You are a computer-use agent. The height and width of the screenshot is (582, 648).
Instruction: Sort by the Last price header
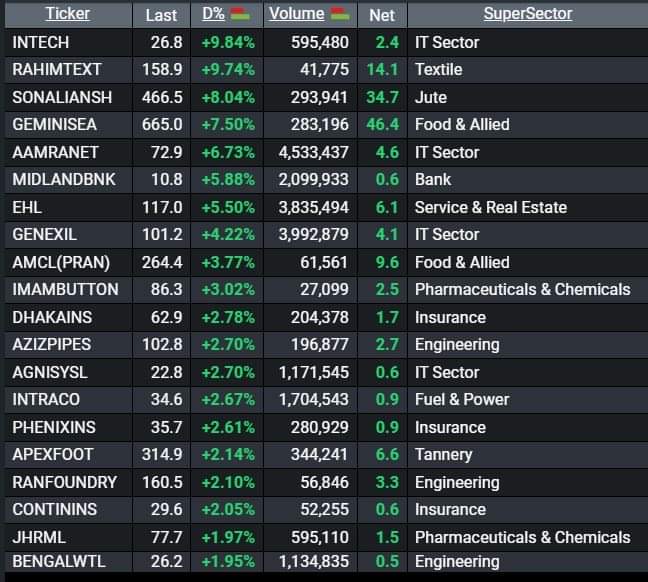point(161,15)
